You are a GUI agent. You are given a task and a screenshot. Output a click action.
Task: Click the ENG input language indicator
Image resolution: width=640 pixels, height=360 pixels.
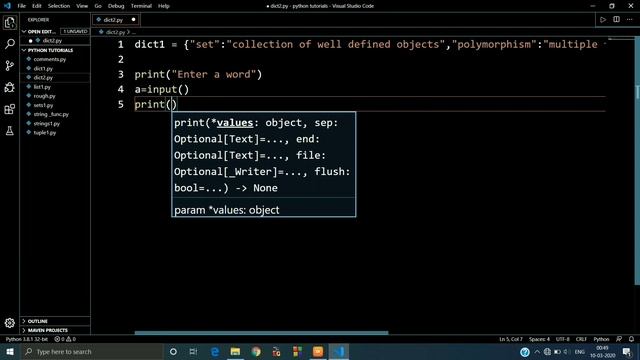coord(579,351)
